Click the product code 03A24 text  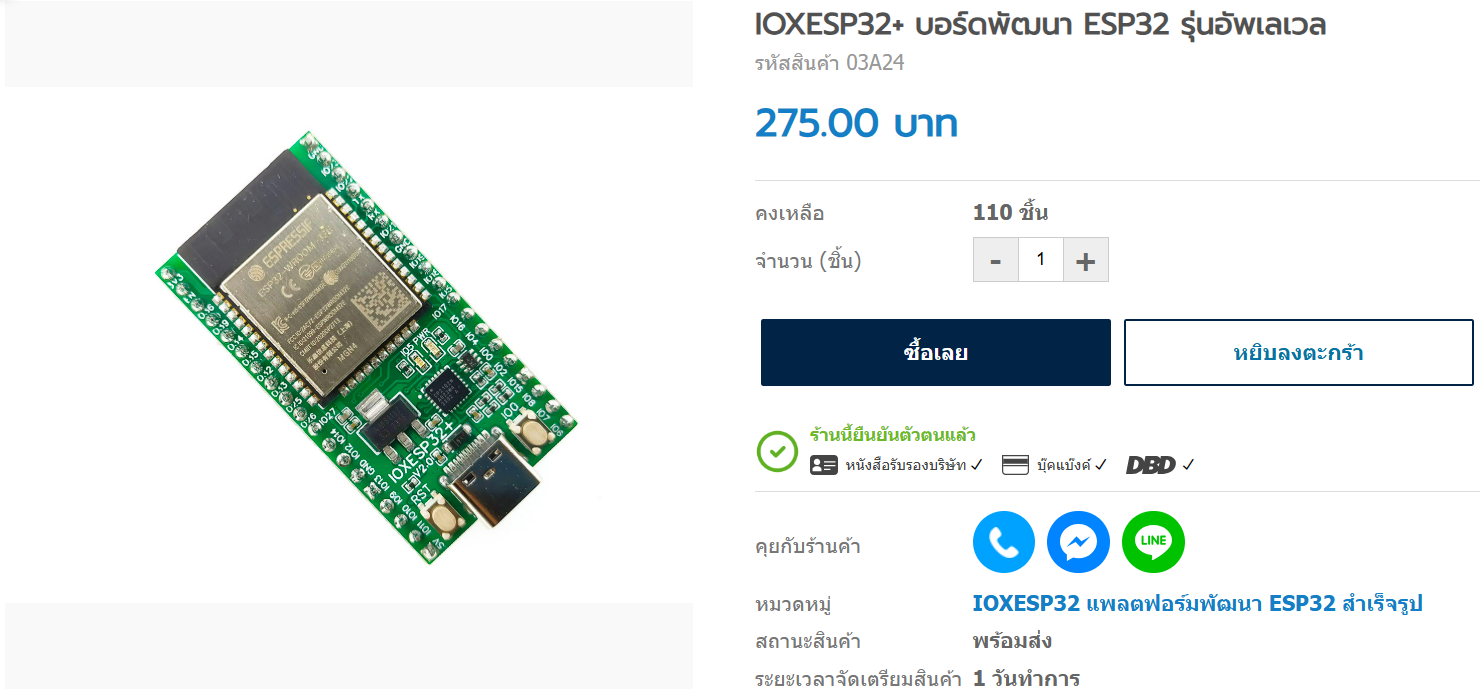pyautogui.click(x=829, y=63)
